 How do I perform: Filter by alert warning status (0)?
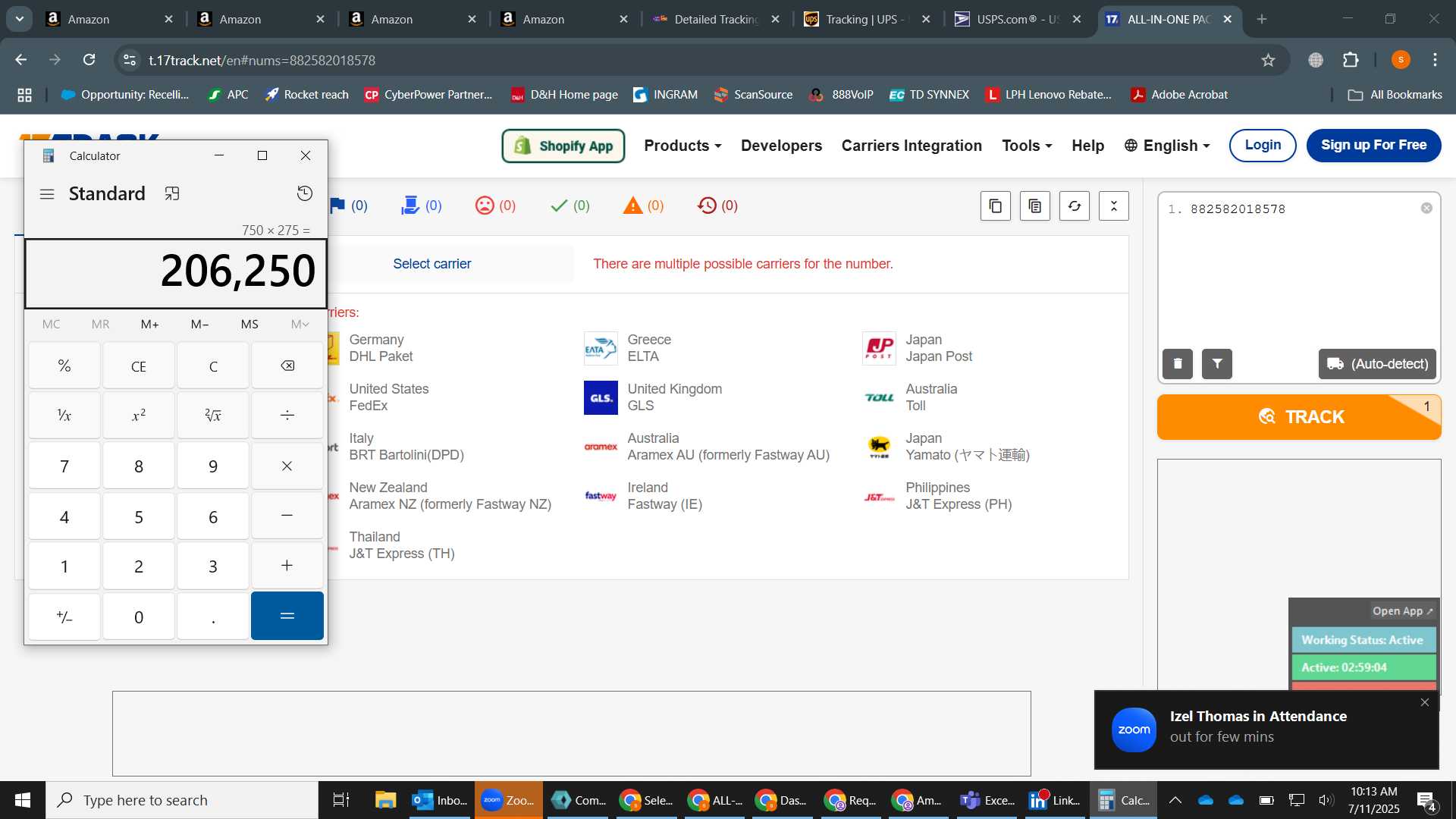pos(643,206)
